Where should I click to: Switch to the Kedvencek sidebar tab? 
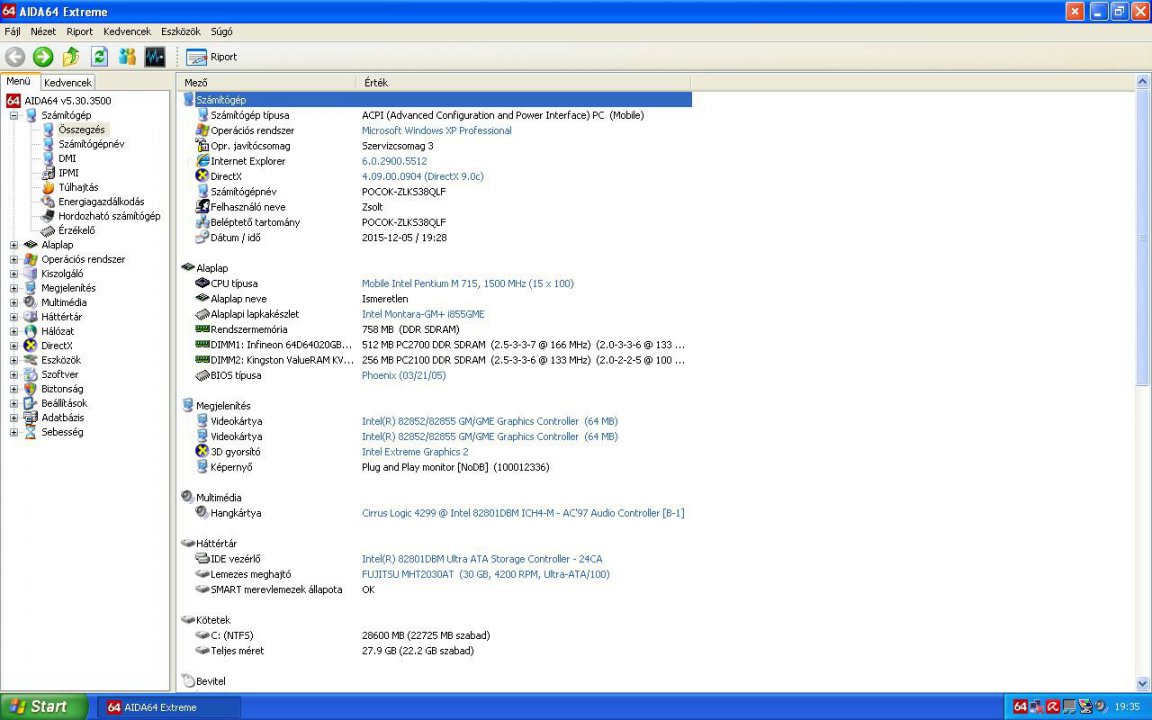[x=68, y=83]
